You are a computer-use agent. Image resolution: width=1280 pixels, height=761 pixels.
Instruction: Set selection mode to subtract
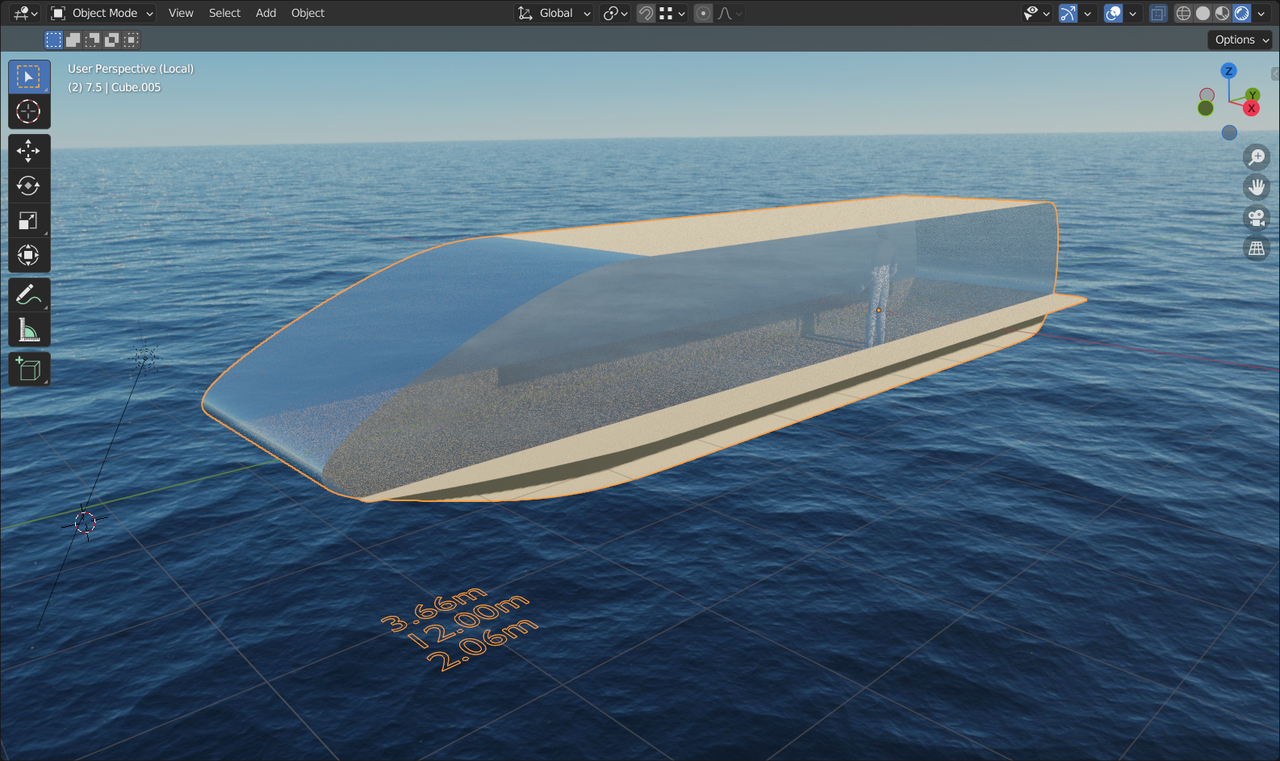coord(92,40)
